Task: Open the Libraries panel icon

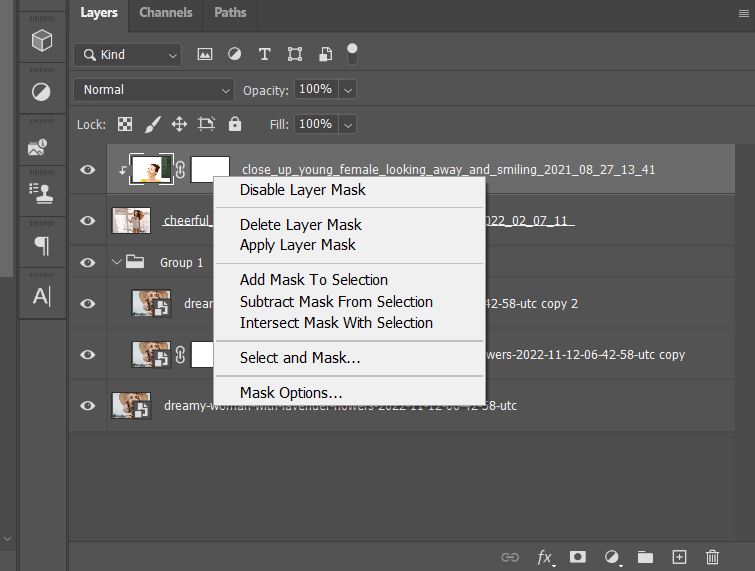Action: click(38, 147)
